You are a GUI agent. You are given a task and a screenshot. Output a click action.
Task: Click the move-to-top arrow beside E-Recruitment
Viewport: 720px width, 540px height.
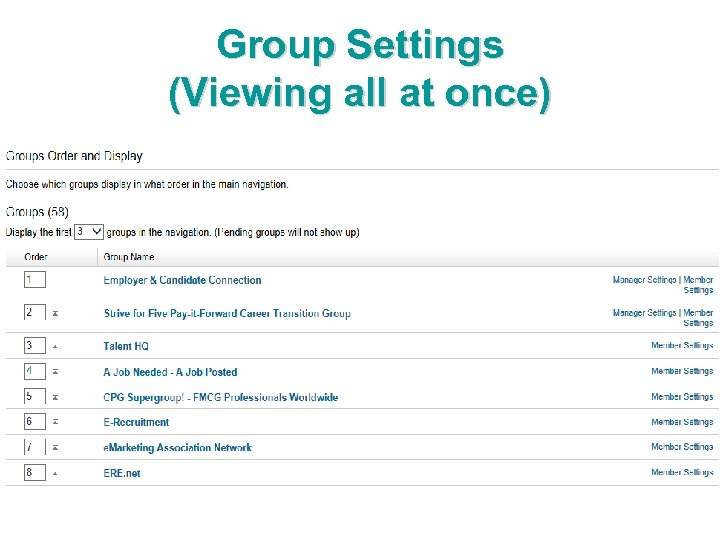pos(55,422)
